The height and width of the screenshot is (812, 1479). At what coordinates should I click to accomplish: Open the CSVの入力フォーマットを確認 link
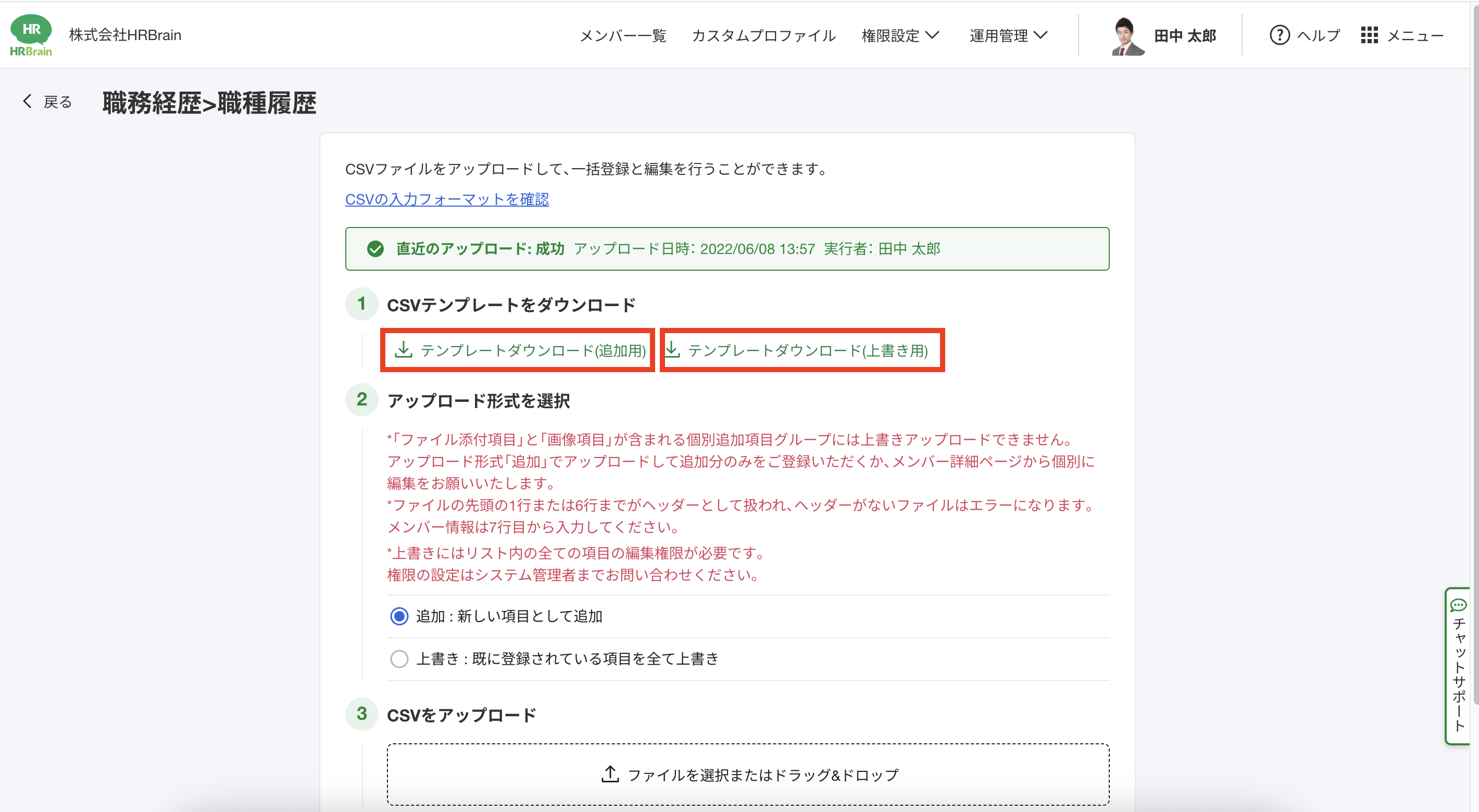[447, 199]
